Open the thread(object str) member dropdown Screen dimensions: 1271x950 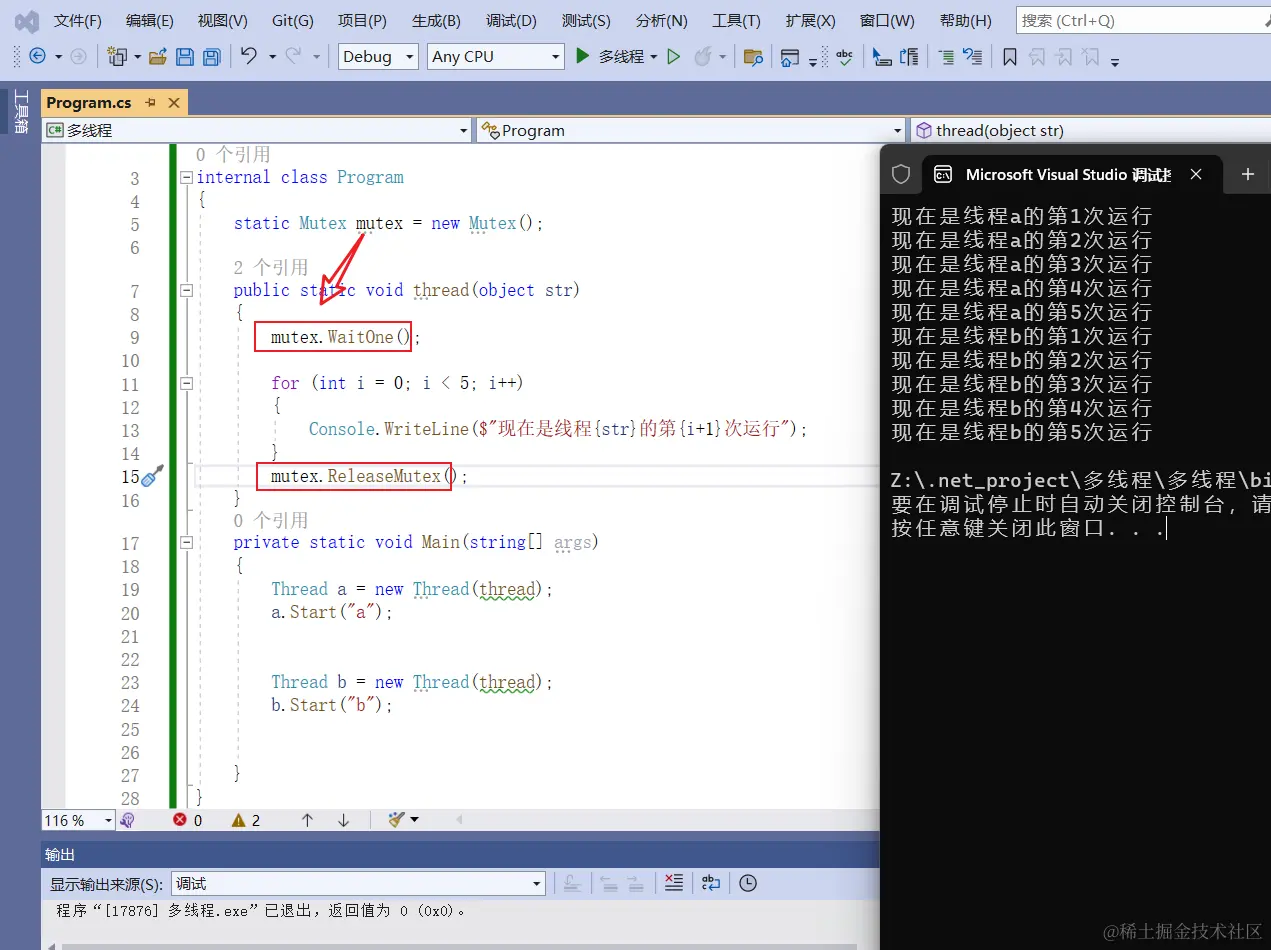[x=1090, y=130]
